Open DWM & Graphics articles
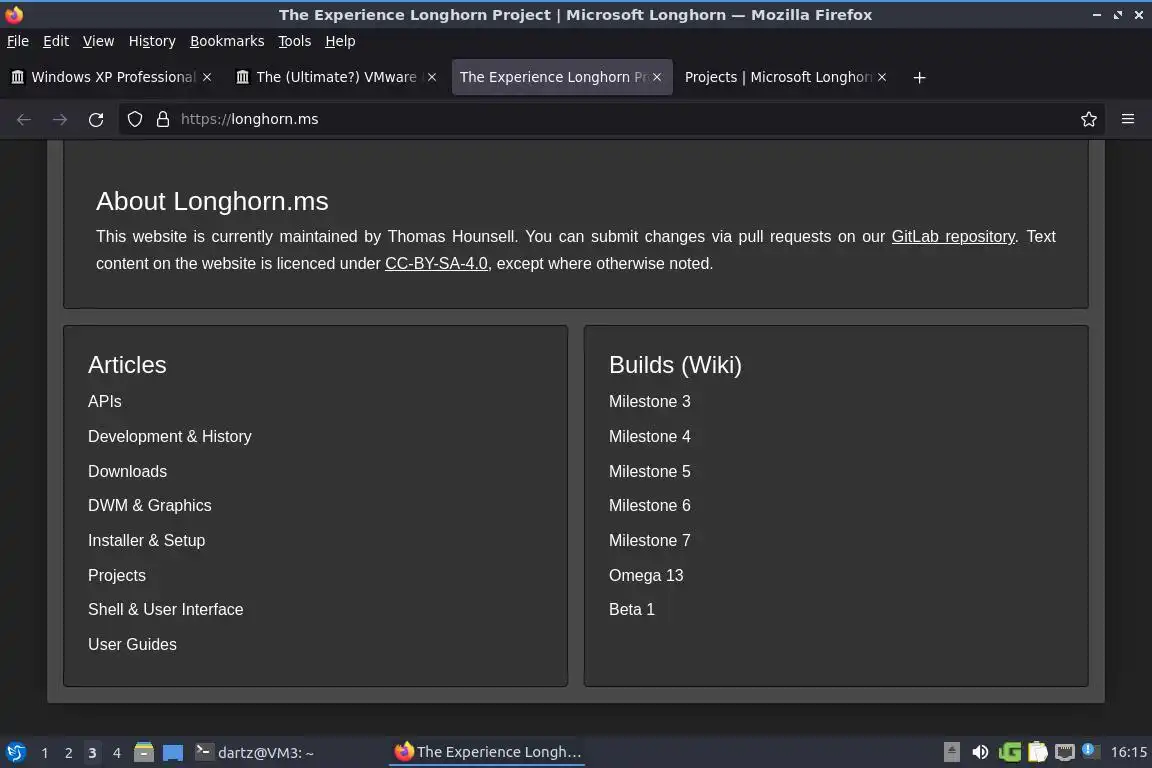Viewport: 1152px width, 768px height. point(150,506)
